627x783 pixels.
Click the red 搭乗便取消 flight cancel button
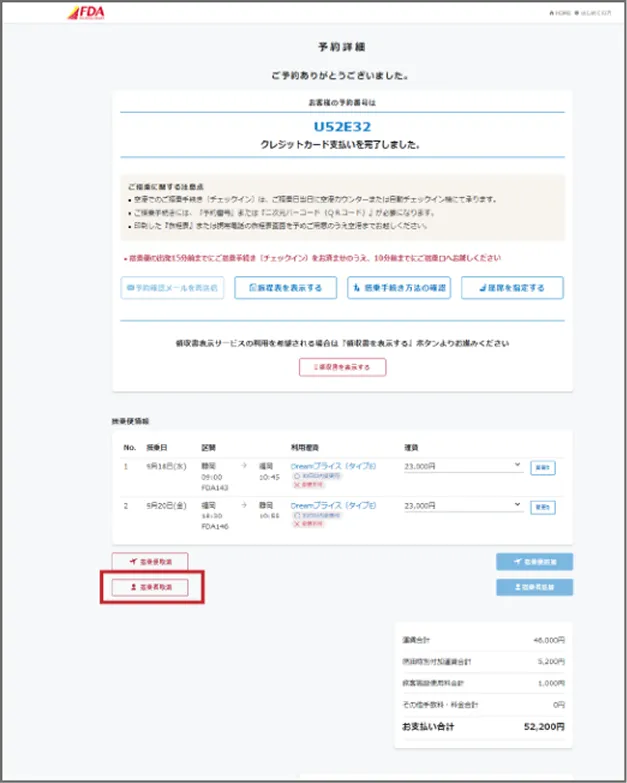pyautogui.click(x=150, y=562)
